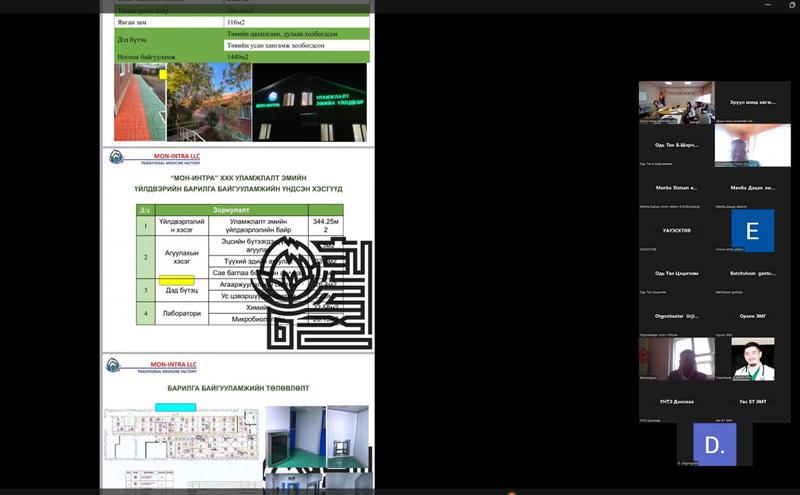Click the blue 'E' participant avatar
800x495 pixels.
pyautogui.click(x=752, y=231)
